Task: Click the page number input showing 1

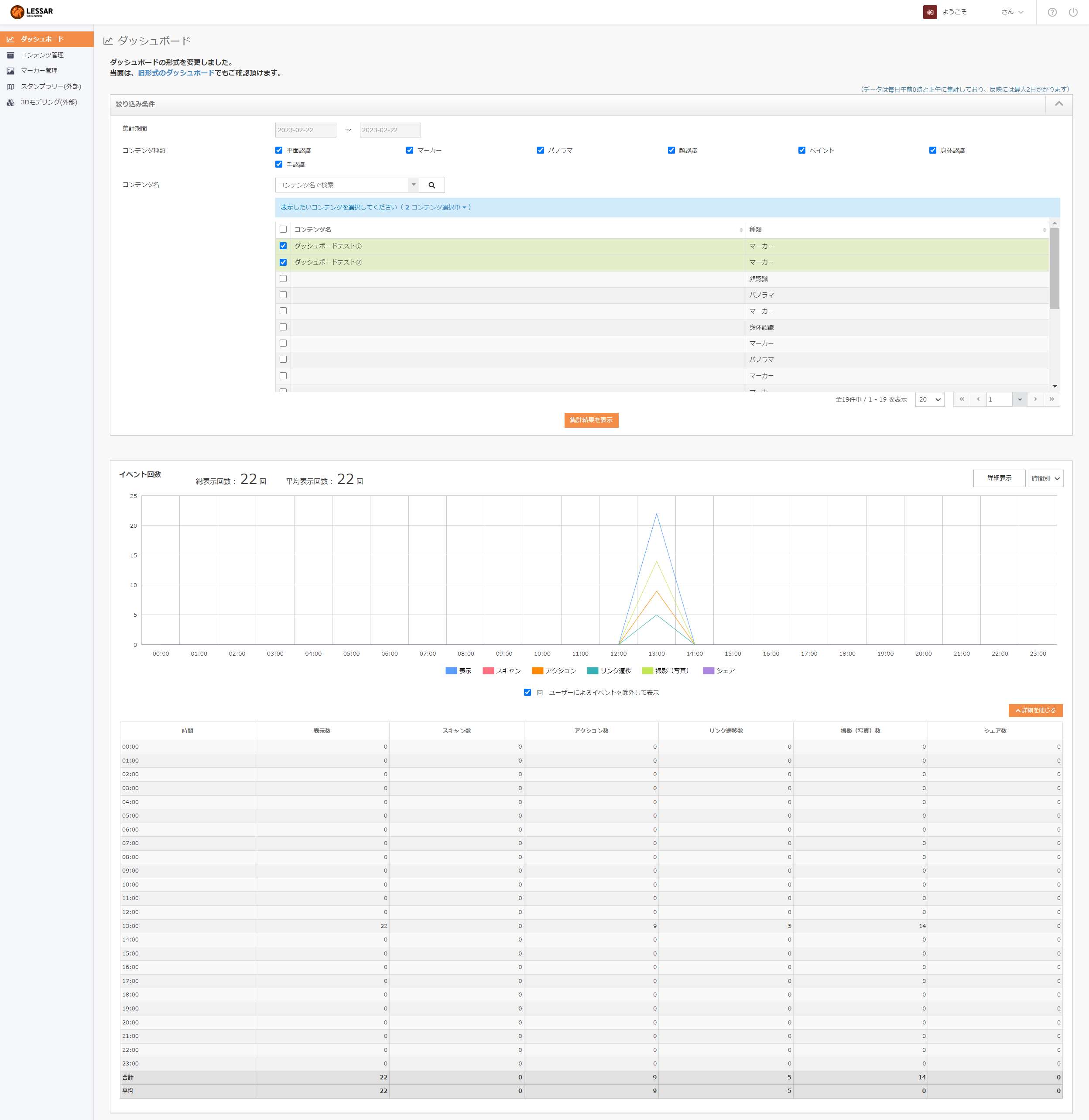Action: pyautogui.click(x=999, y=399)
